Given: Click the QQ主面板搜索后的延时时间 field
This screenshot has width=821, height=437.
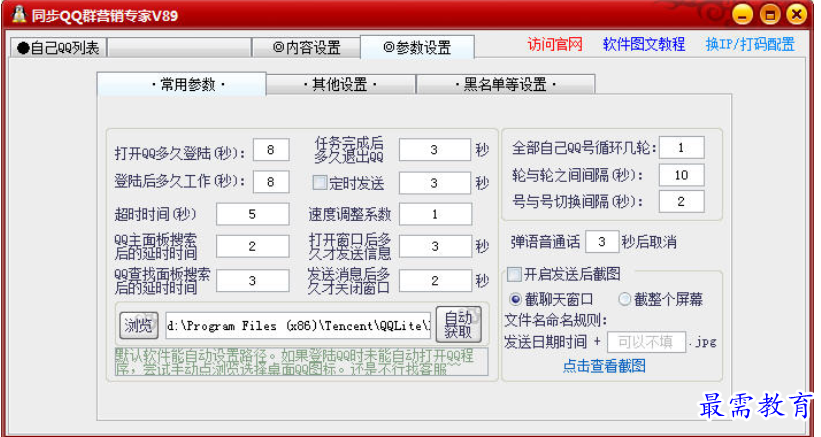Looking at the screenshot, I should pyautogui.click(x=252, y=246).
